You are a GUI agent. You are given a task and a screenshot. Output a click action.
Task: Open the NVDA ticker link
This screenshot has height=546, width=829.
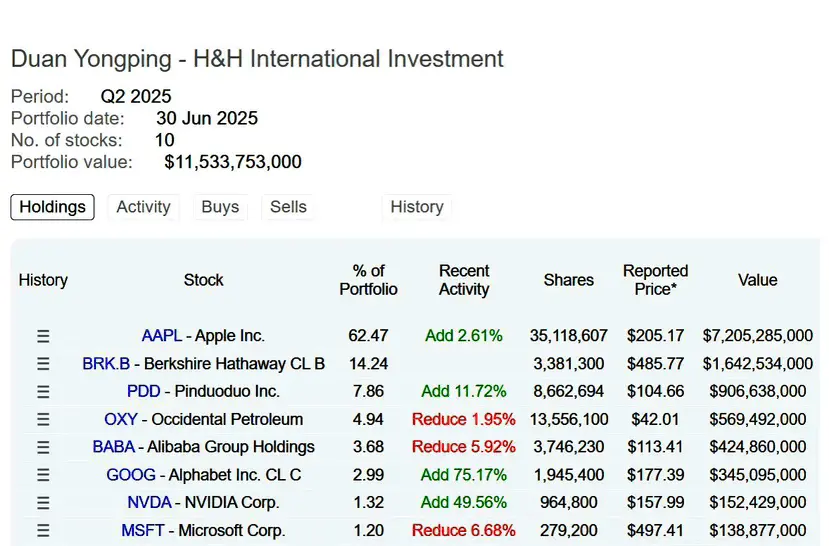point(149,502)
